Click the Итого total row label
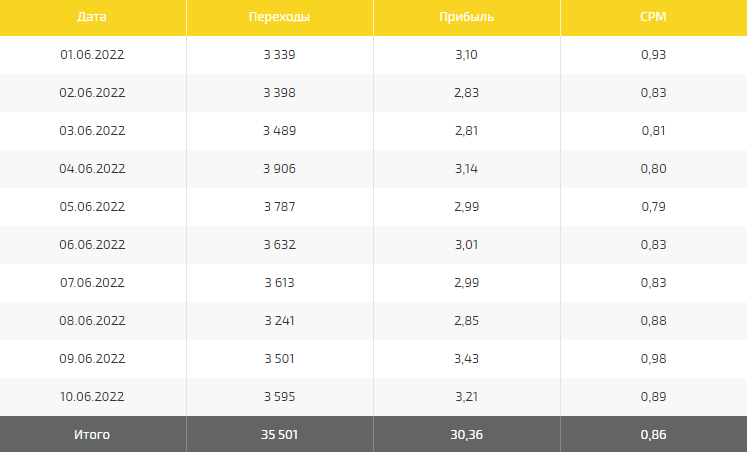This screenshot has width=747, height=452. click(x=92, y=434)
